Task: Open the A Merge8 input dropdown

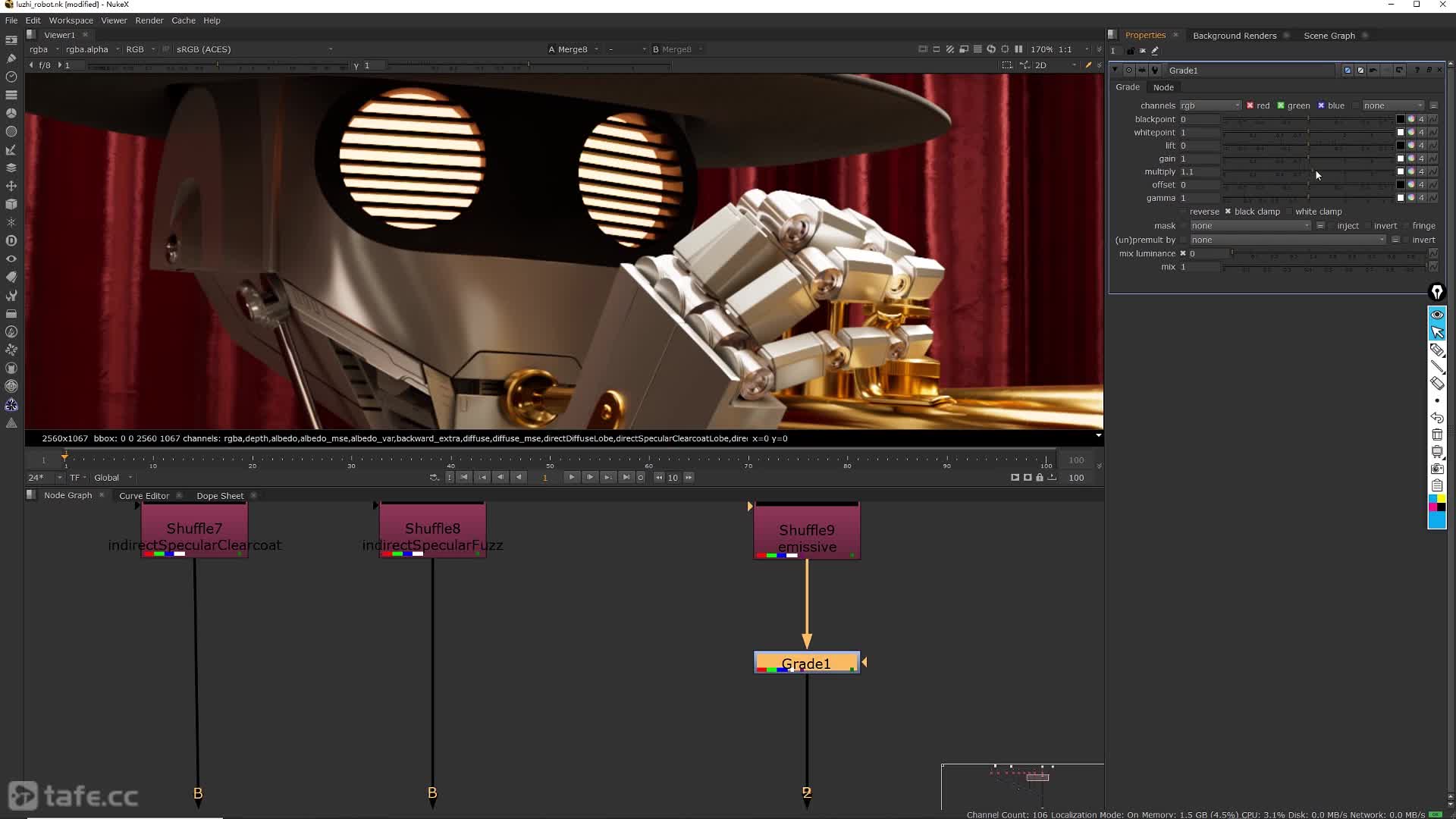Action: click(x=574, y=49)
